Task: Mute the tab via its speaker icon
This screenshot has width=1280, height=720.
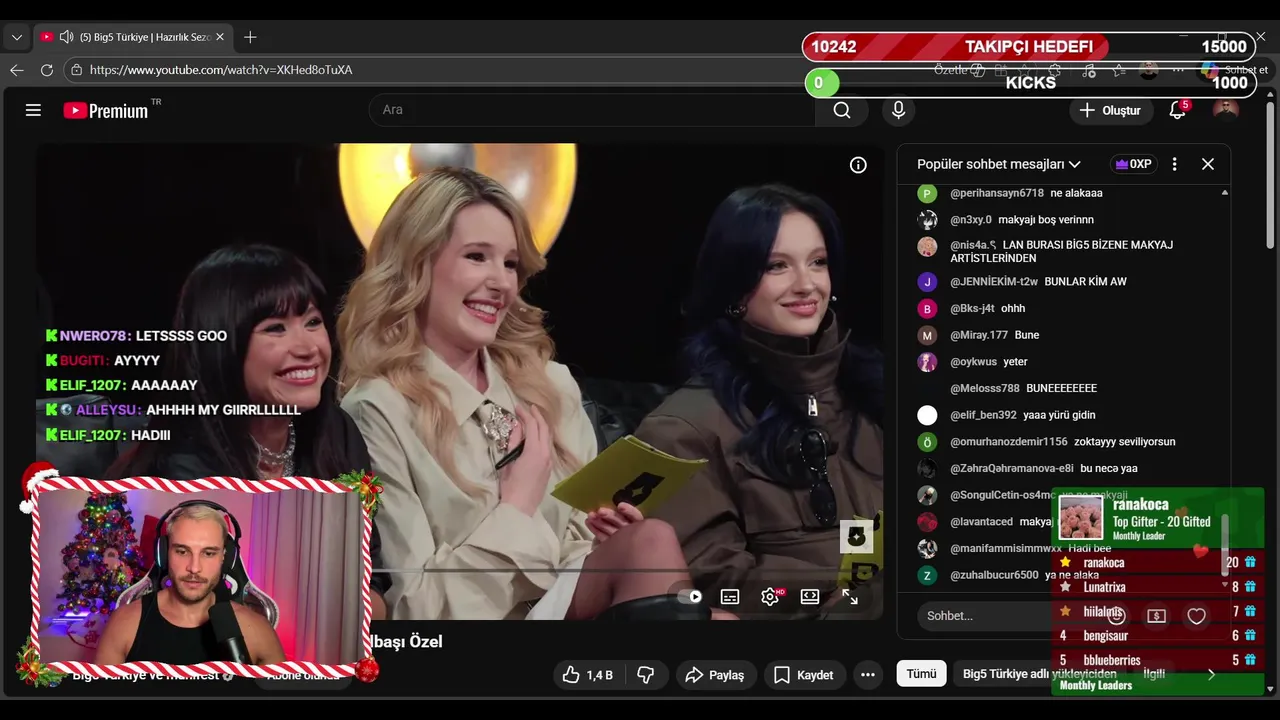Action: [66, 37]
